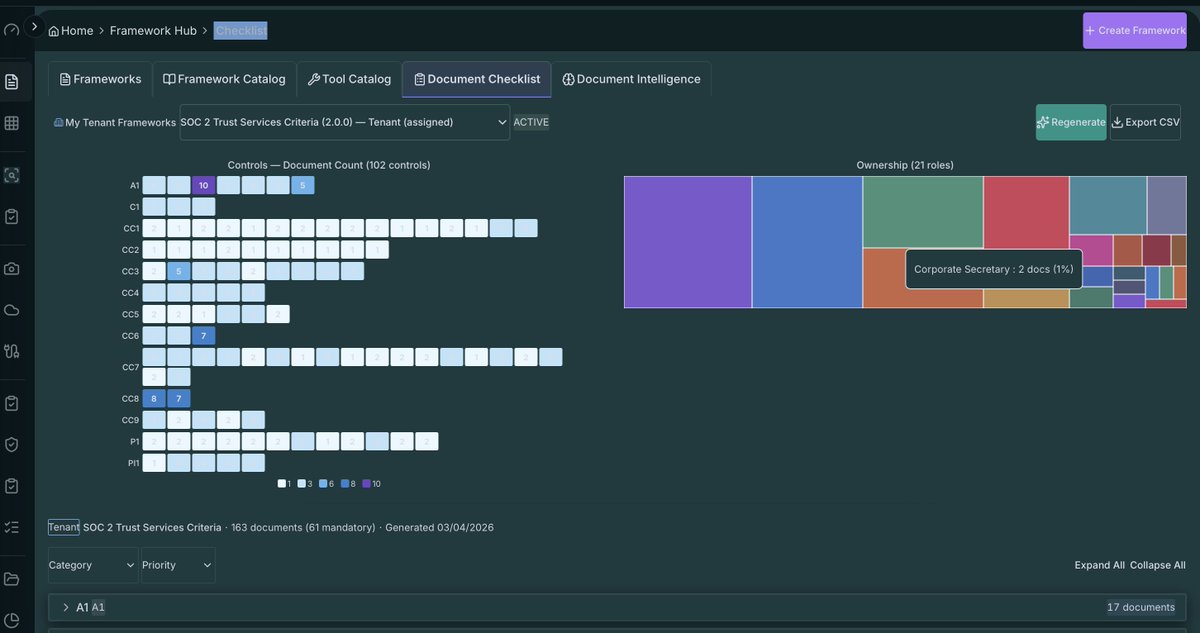Click the A1 heatmap cell showing 5
Screen dimensions: 1200x633
coord(303,185)
